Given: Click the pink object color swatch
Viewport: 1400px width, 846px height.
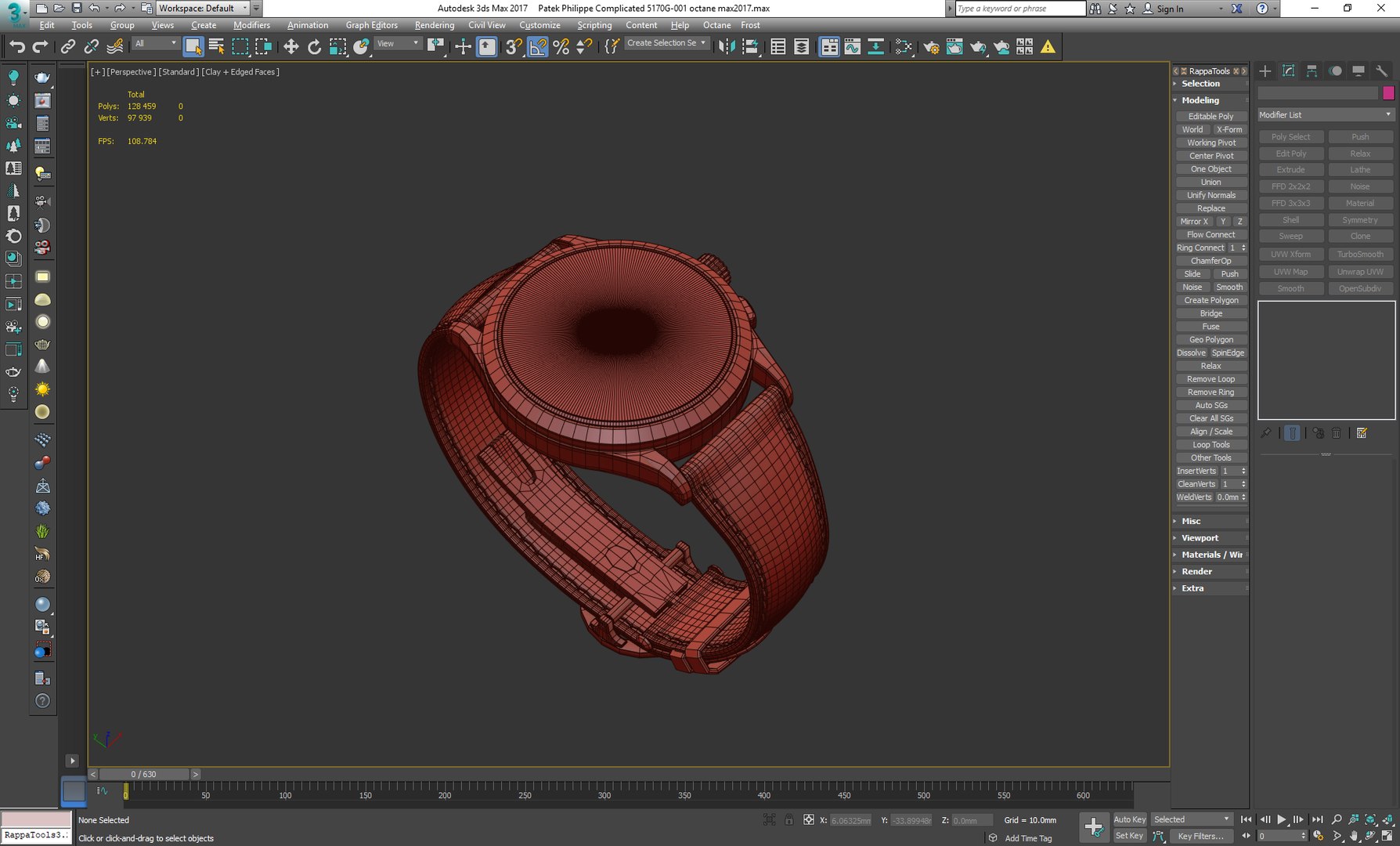Looking at the screenshot, I should point(1388,93).
